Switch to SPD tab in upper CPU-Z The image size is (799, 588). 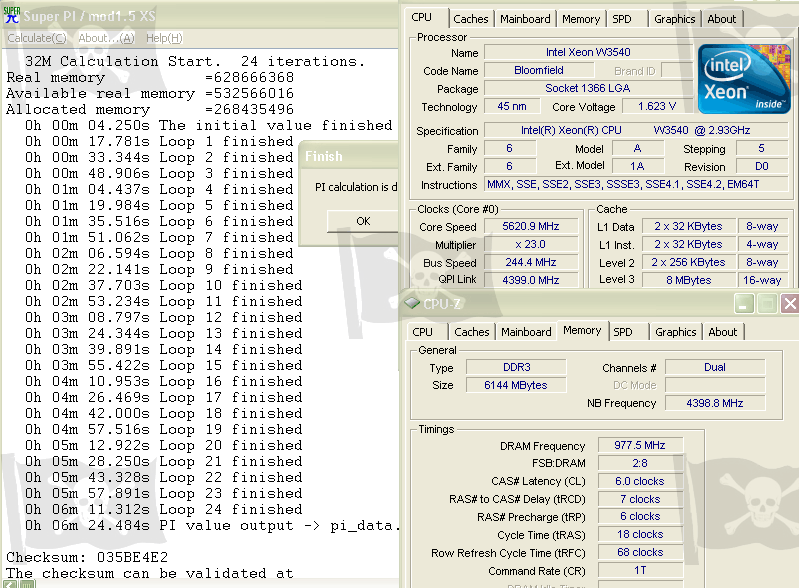point(621,19)
